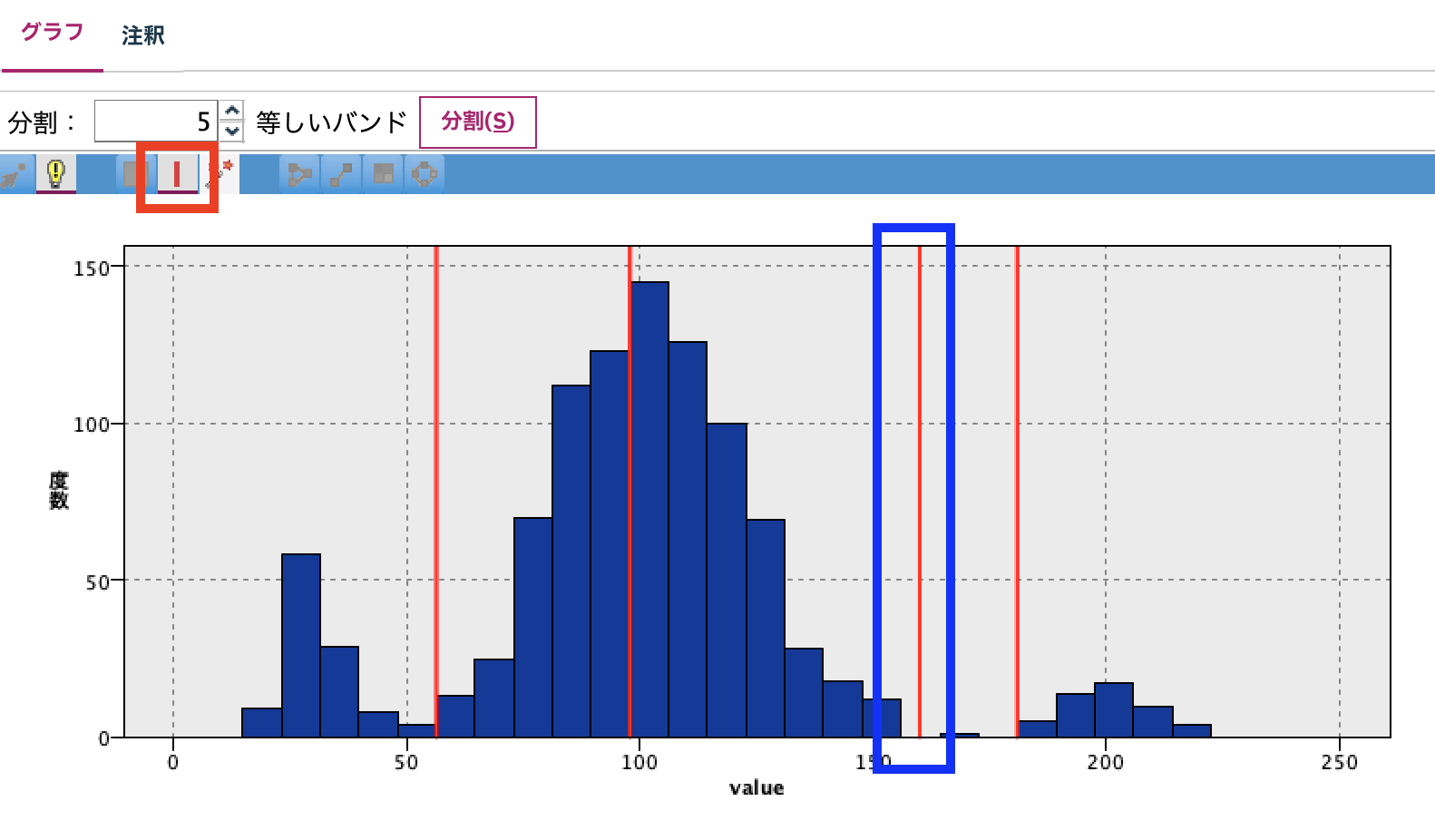
Task: Click the y-axis tick label 50
Action: [98, 582]
